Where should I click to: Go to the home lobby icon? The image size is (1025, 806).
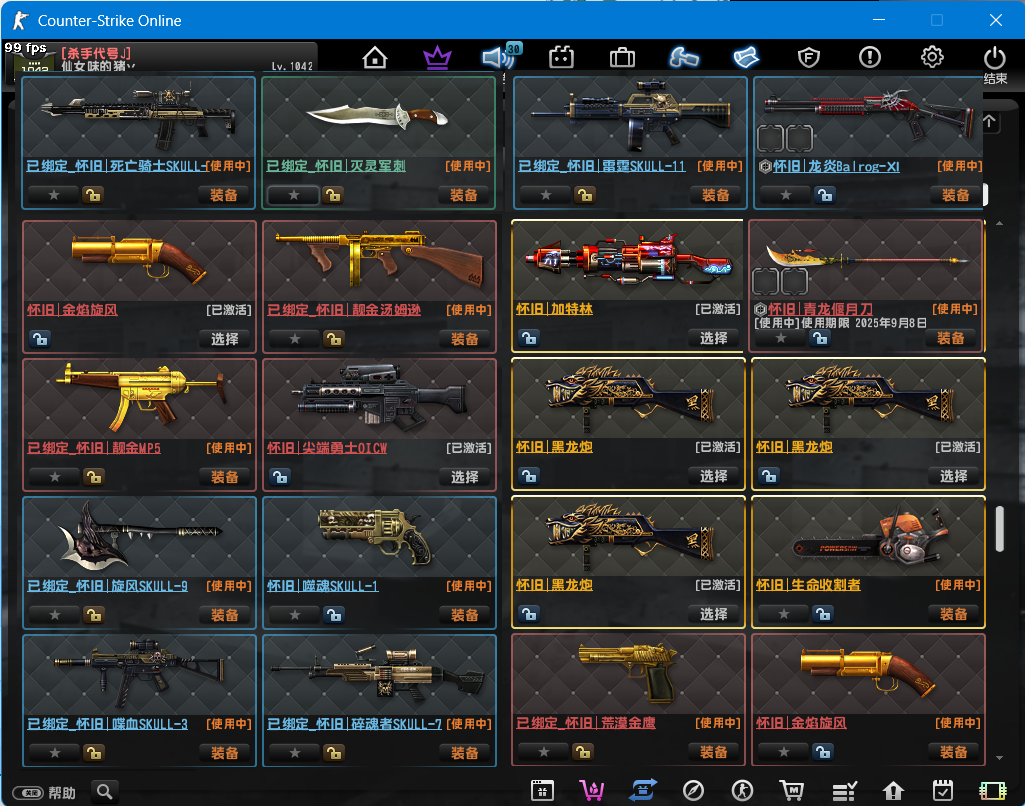pos(375,58)
